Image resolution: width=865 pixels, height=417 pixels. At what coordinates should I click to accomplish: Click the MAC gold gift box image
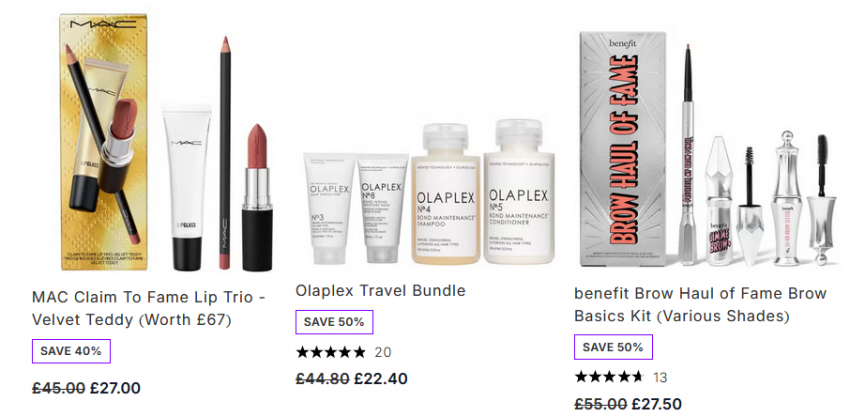pyautogui.click(x=104, y=142)
